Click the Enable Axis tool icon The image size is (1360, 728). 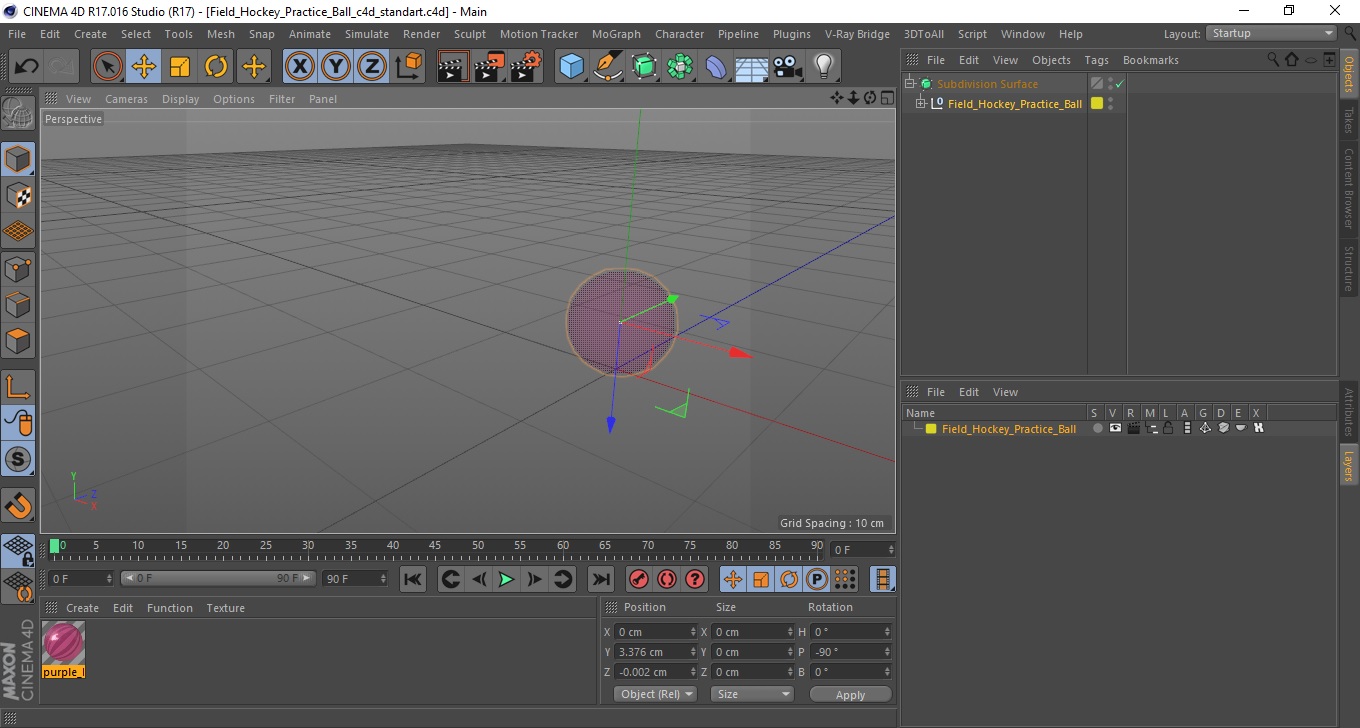click(18, 387)
